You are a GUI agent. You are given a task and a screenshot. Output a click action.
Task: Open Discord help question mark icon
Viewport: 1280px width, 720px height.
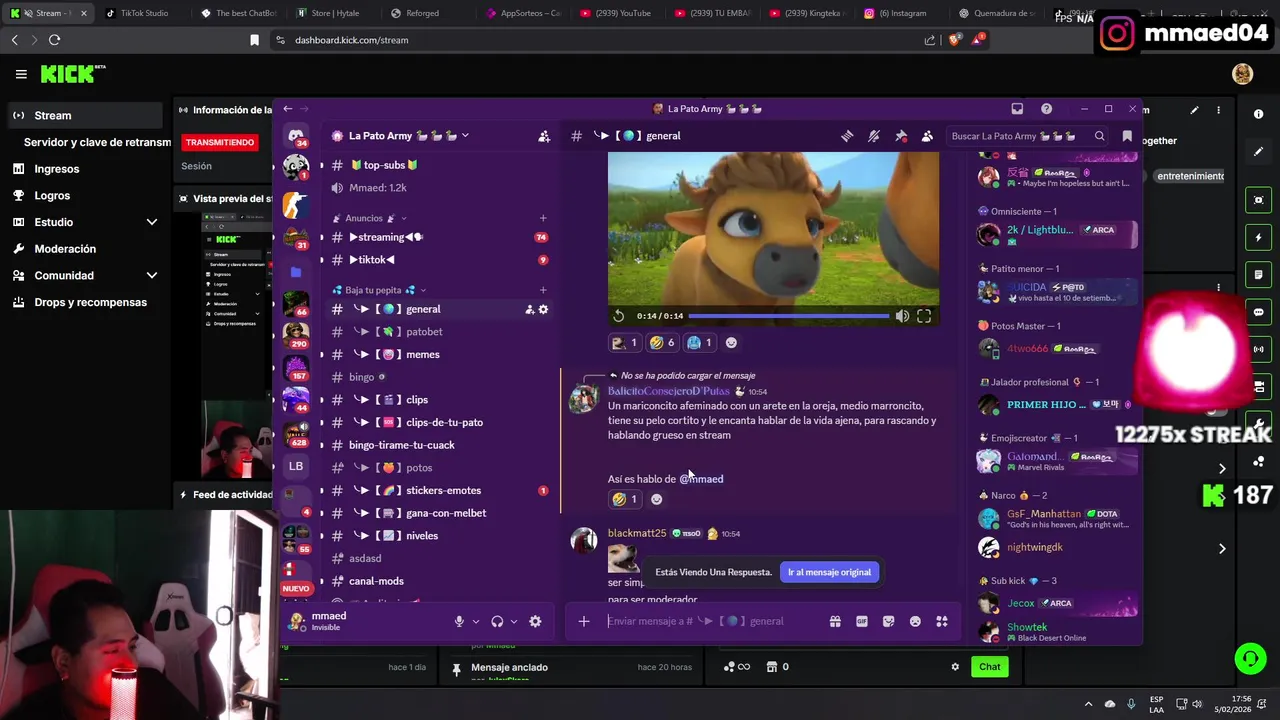(x=1046, y=108)
